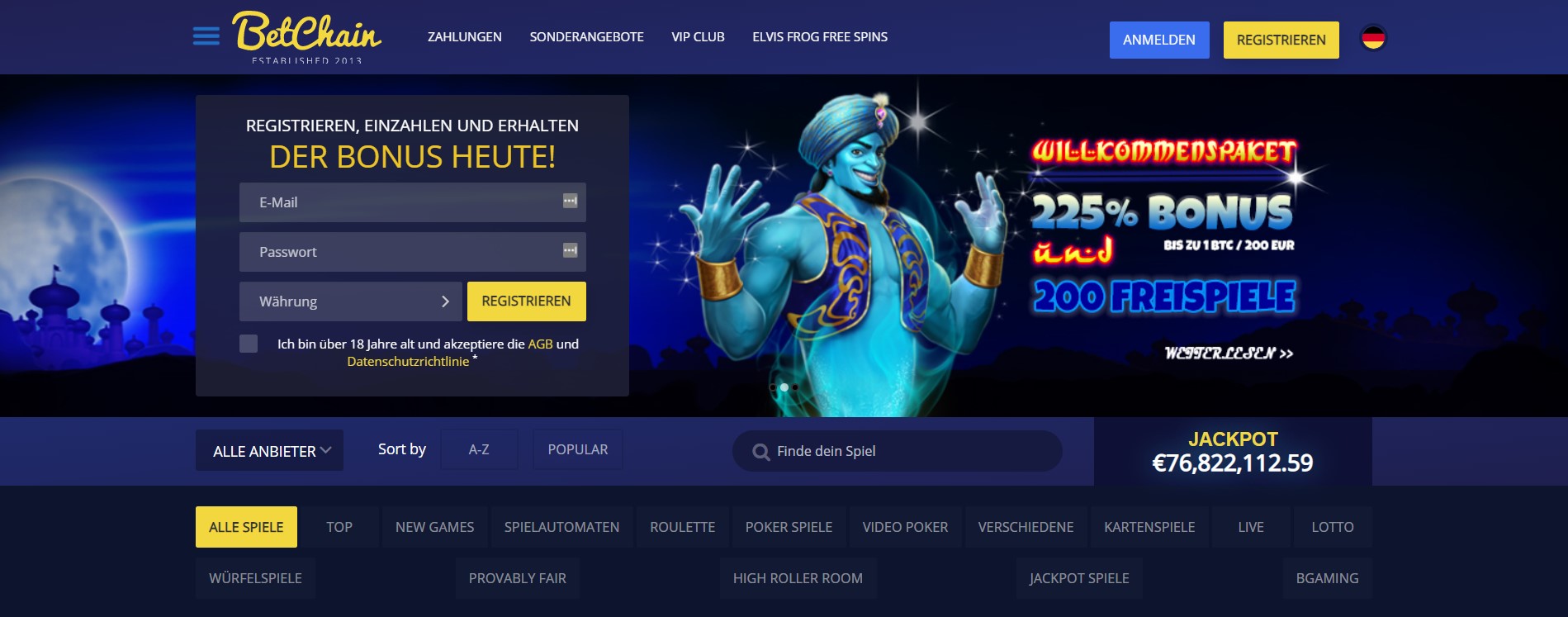Click the blue ANMELDEN button

pos(1159,40)
